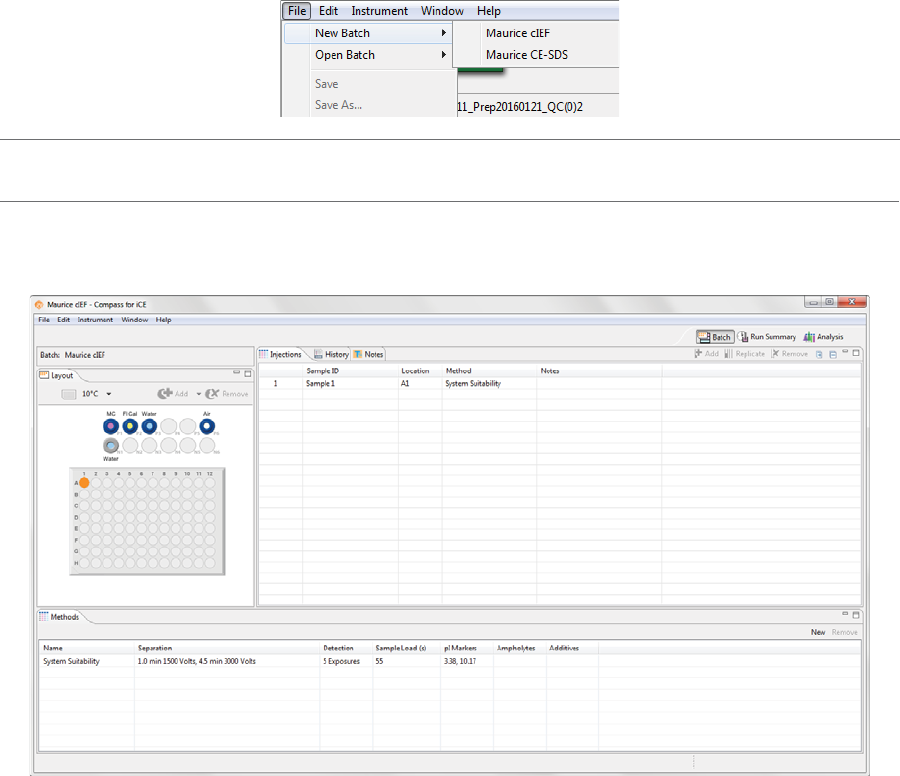Minimize the Layout pane
Viewport: 900px width, 776px height.
[x=236, y=372]
